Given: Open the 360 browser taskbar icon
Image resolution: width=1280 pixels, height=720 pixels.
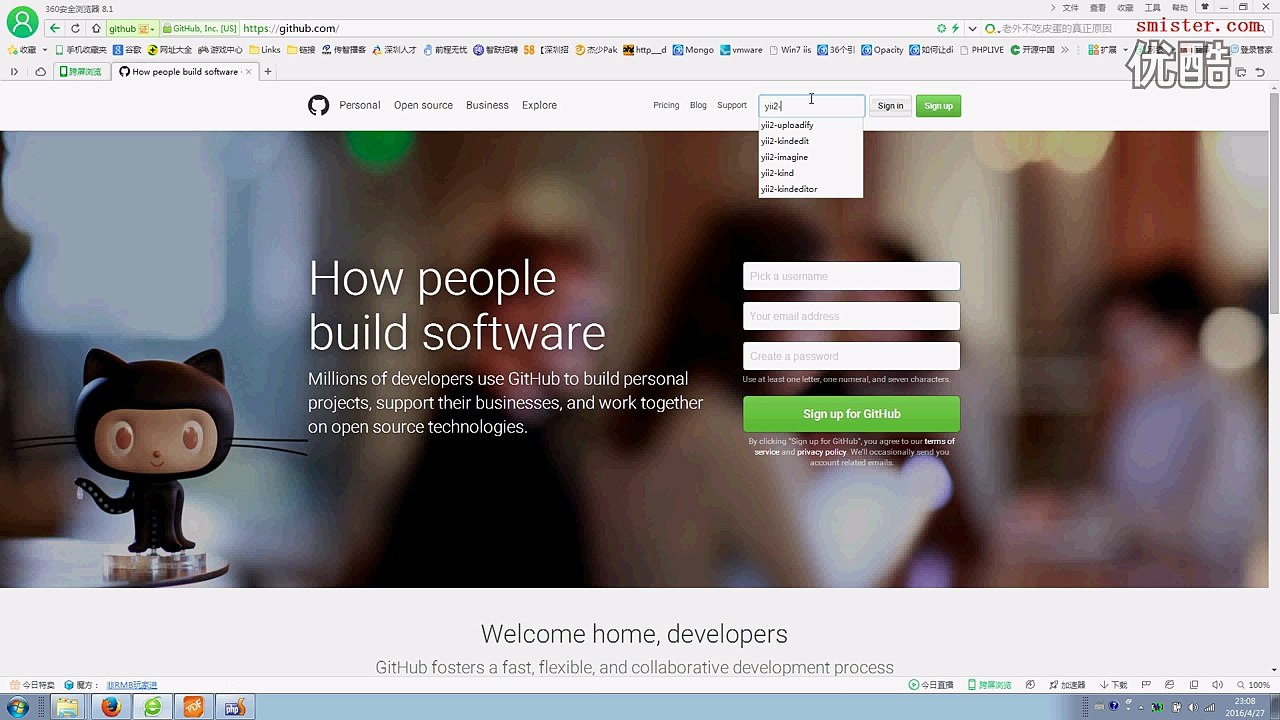Looking at the screenshot, I should click(153, 707).
